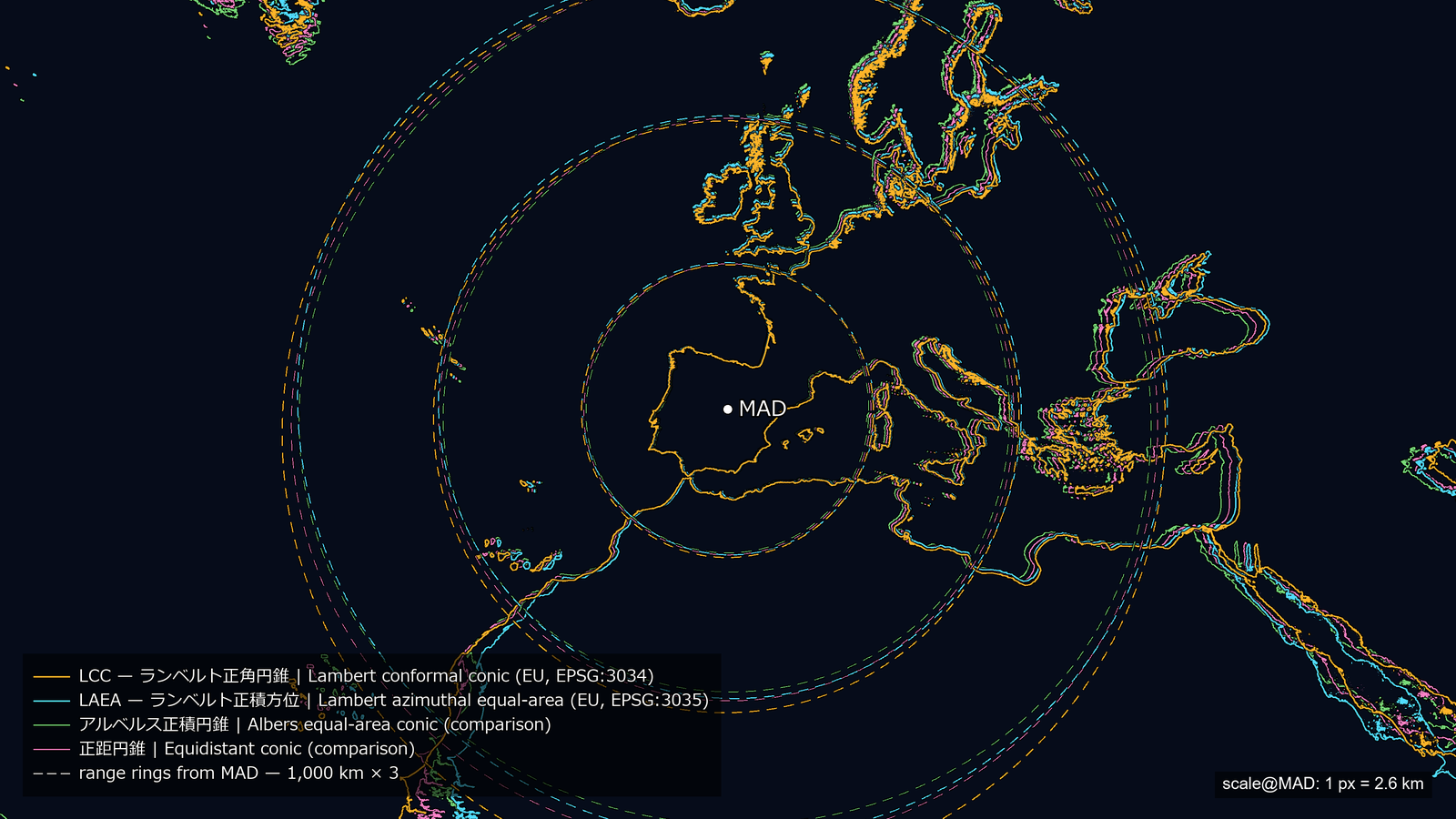1456x819 pixels.
Task: Select the LCC Lambert conformal conic legend entry
Action: 343,676
